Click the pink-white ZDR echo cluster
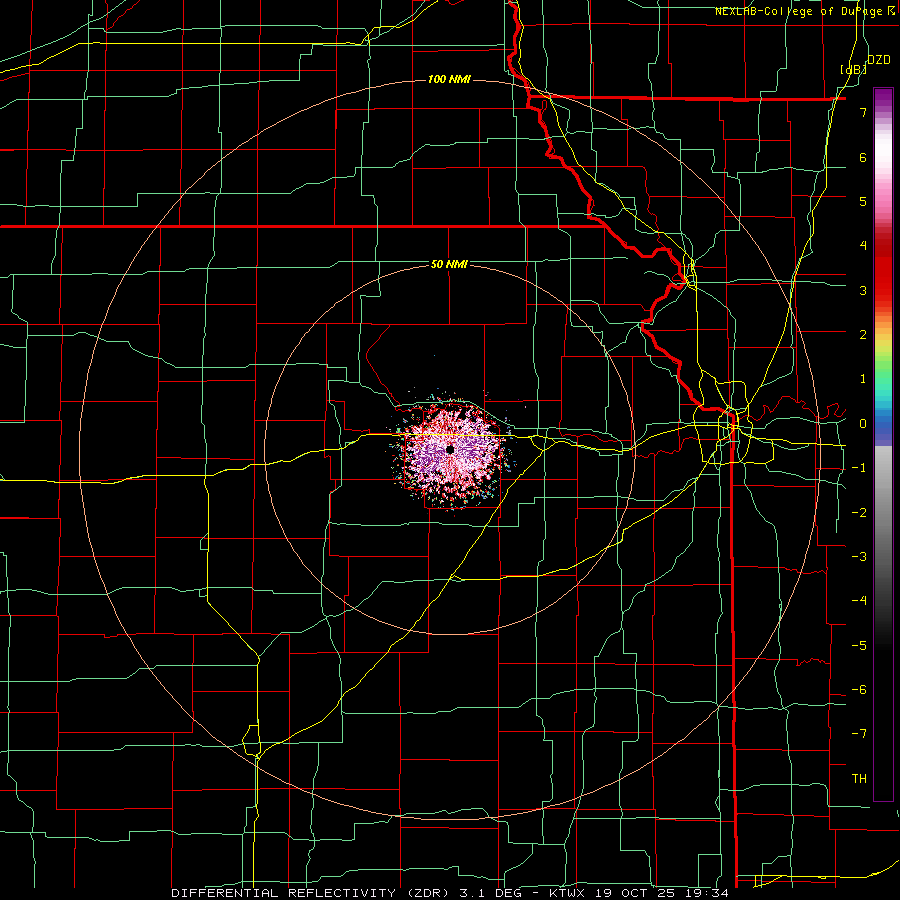The width and height of the screenshot is (900, 900). coord(452,451)
